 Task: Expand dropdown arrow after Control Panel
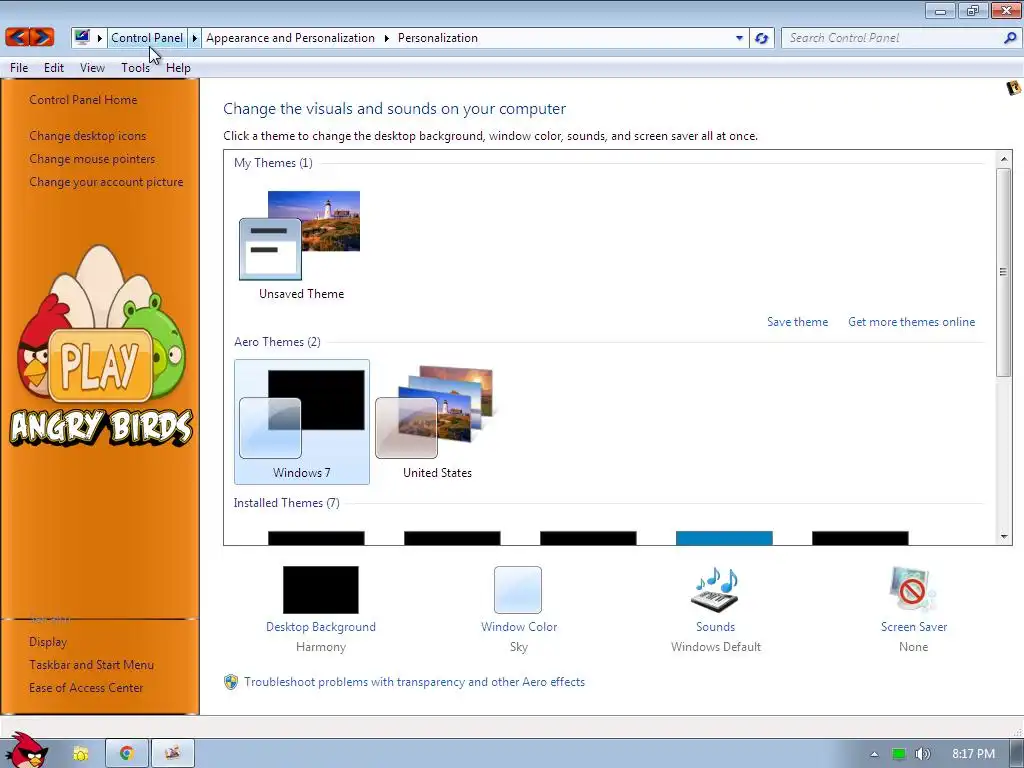[194, 38]
